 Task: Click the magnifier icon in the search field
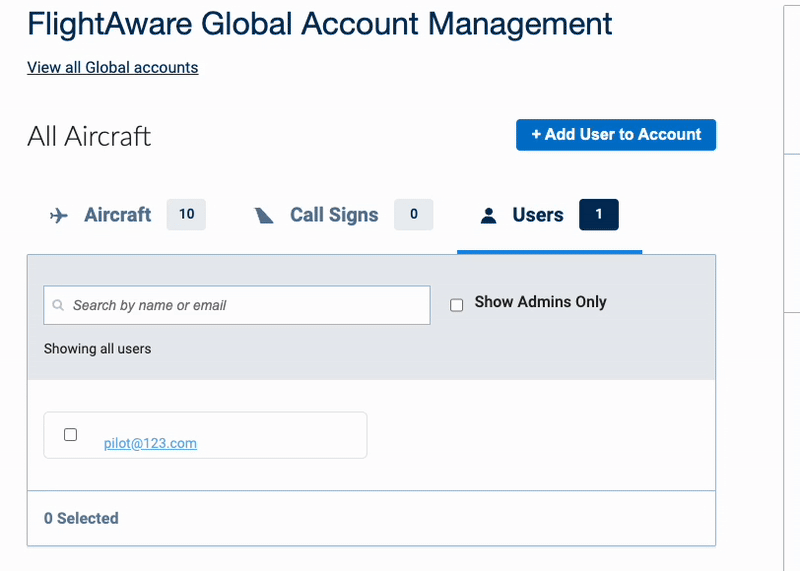point(58,305)
